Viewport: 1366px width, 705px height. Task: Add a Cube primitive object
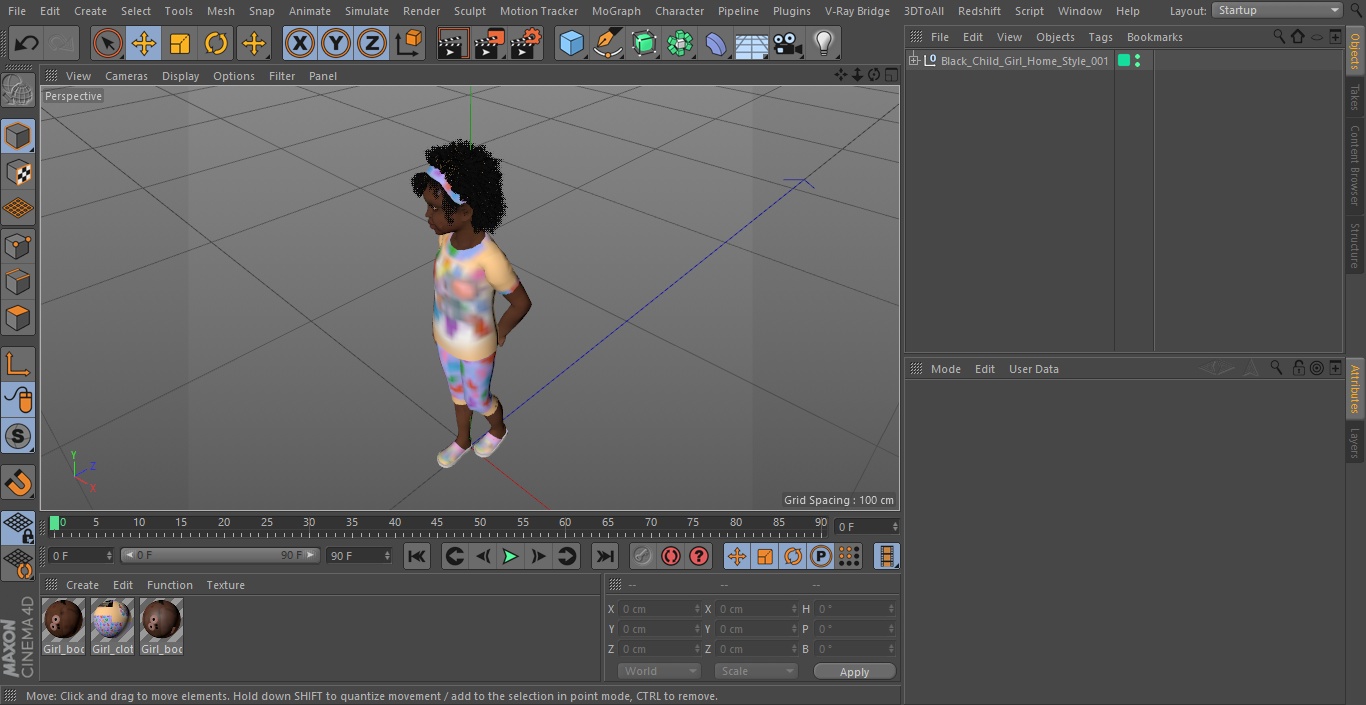point(571,43)
